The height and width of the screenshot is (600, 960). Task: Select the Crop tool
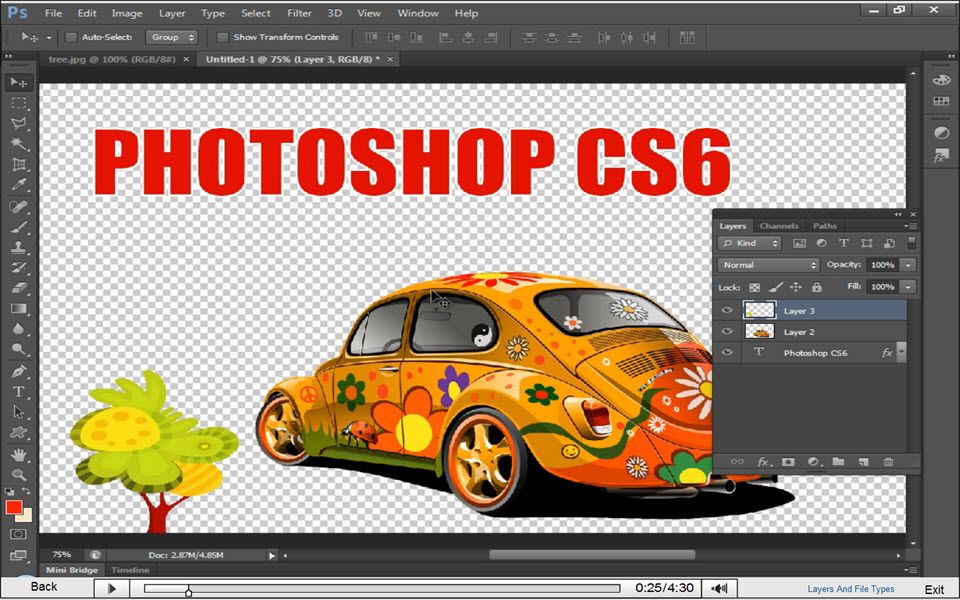coord(19,164)
